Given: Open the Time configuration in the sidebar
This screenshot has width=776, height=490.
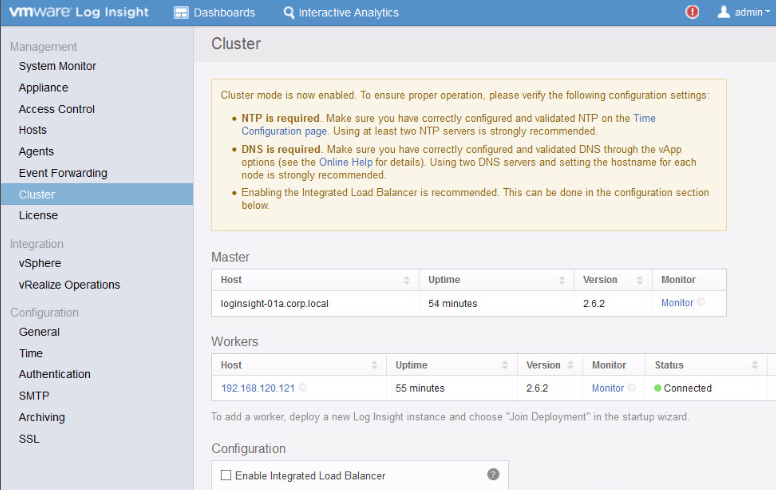Looking at the screenshot, I should pos(31,353).
